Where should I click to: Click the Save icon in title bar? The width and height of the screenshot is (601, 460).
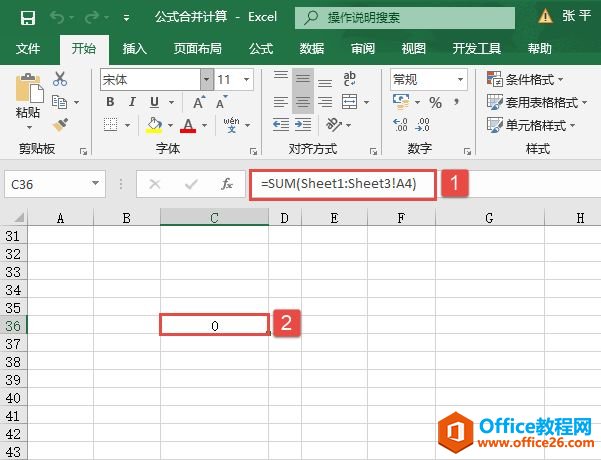click(x=28, y=18)
